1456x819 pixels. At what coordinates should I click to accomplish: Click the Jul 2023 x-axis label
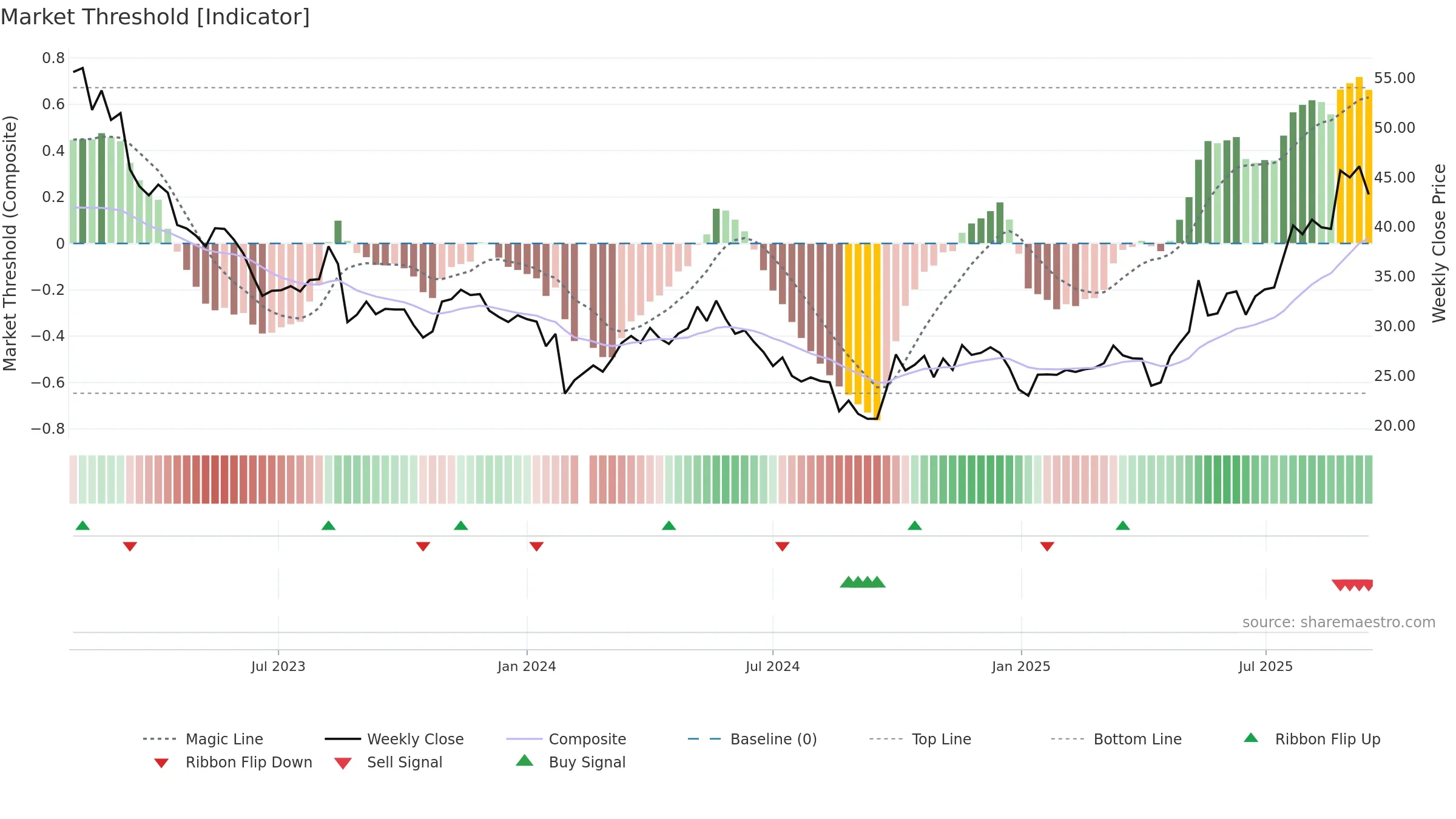tap(278, 666)
